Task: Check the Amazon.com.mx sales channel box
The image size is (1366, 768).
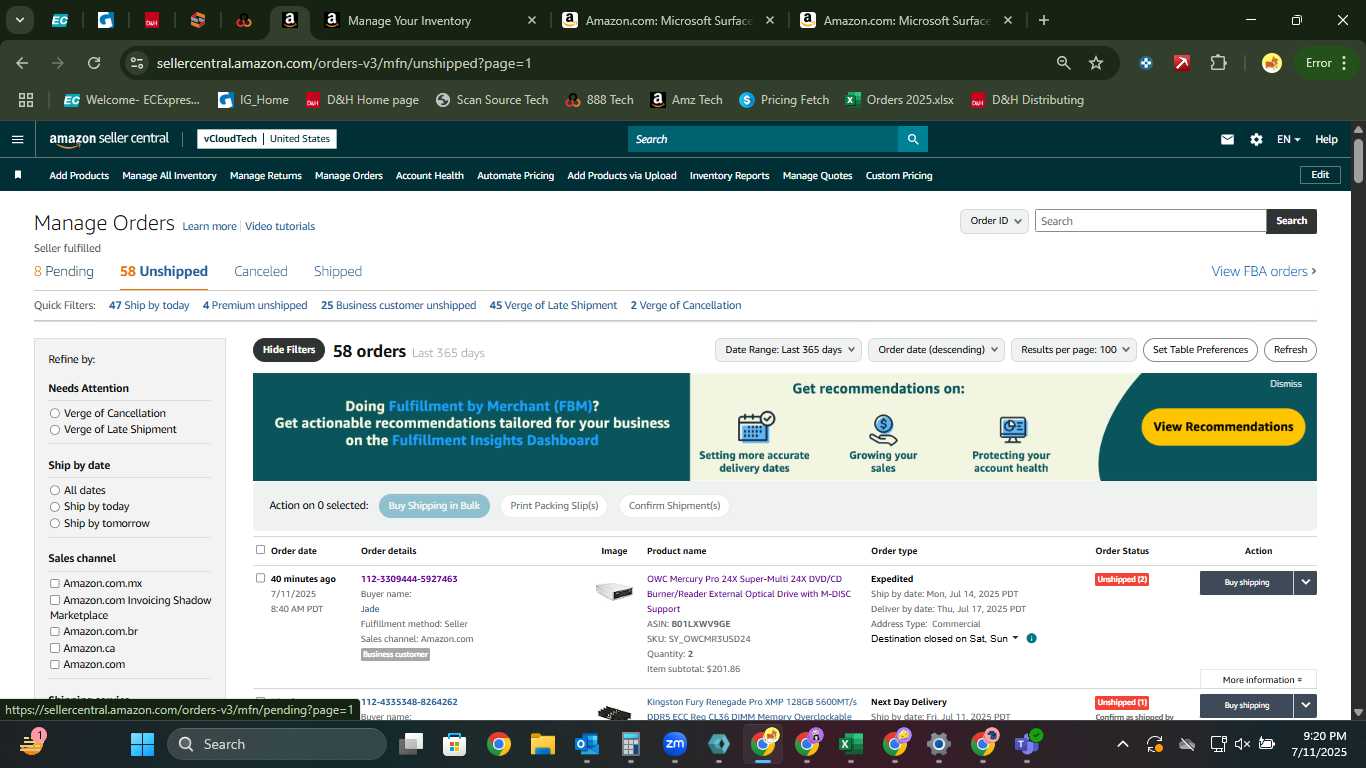Action: [x=55, y=583]
